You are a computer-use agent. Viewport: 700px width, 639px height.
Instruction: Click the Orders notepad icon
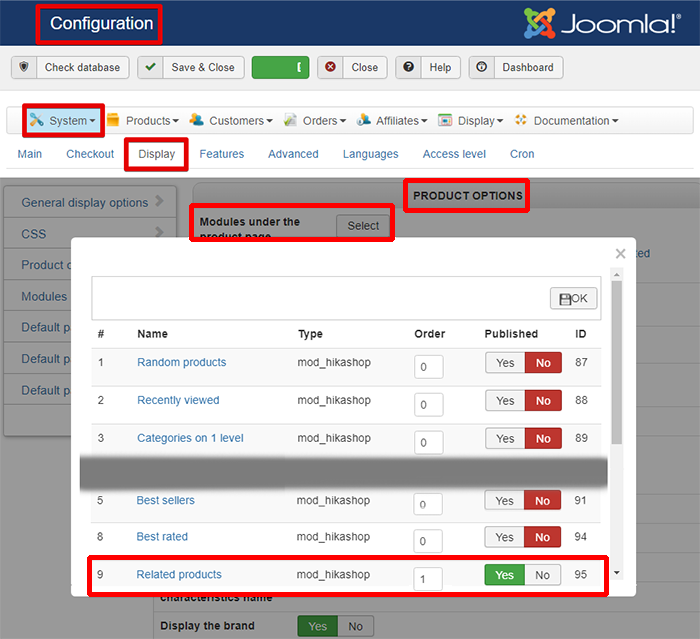(x=290, y=120)
